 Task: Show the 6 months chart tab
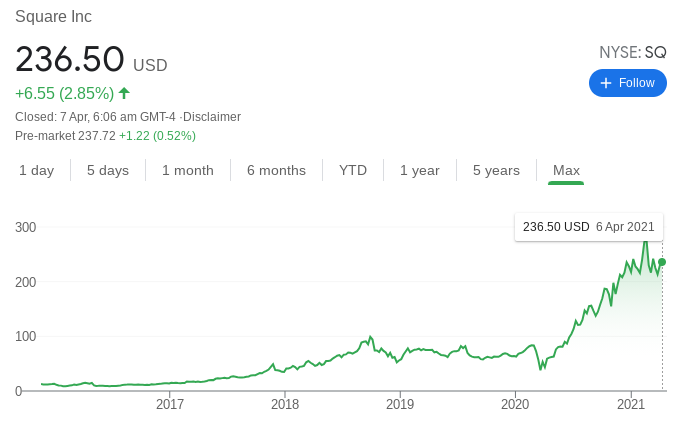pos(276,170)
